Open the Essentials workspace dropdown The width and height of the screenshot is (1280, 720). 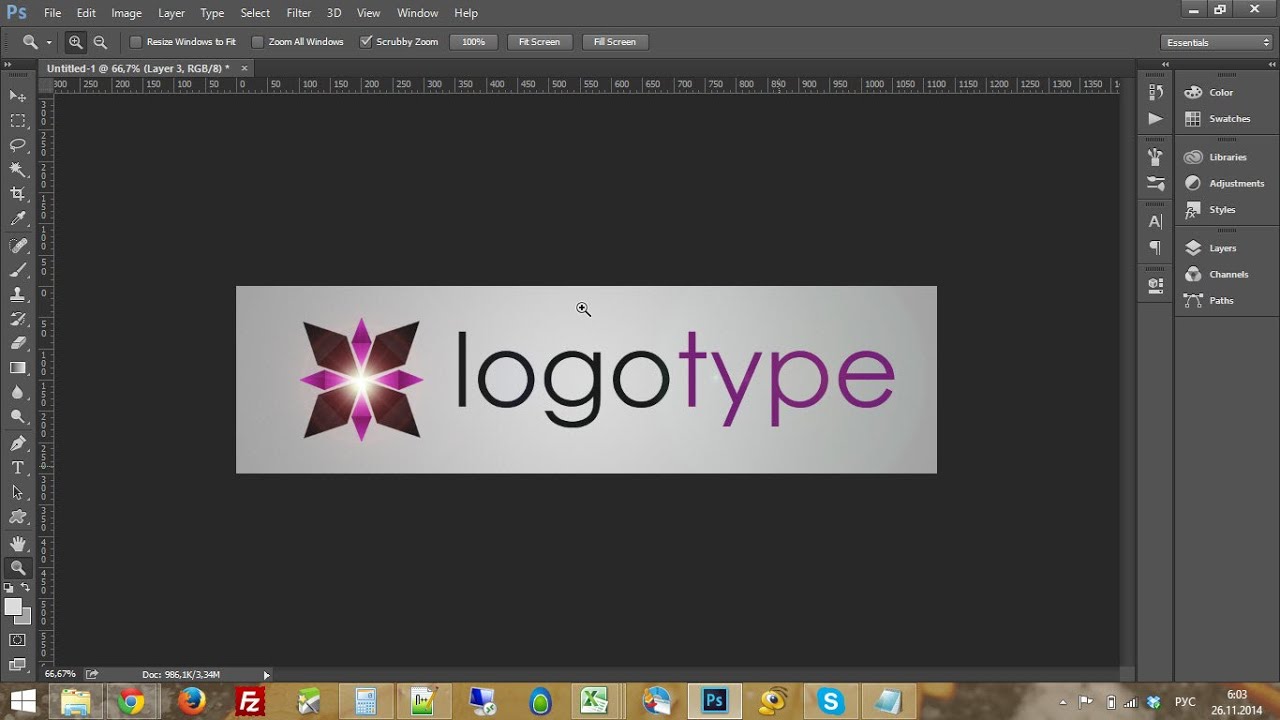pos(1217,42)
